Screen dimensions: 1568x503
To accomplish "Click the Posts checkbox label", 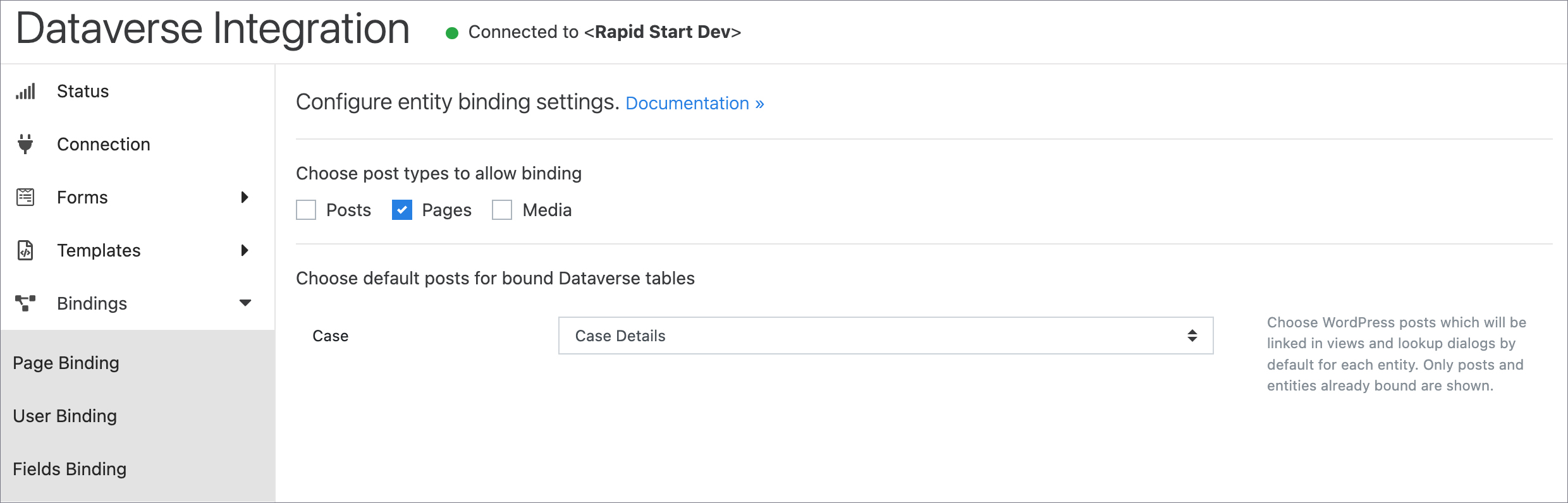I will [x=348, y=210].
